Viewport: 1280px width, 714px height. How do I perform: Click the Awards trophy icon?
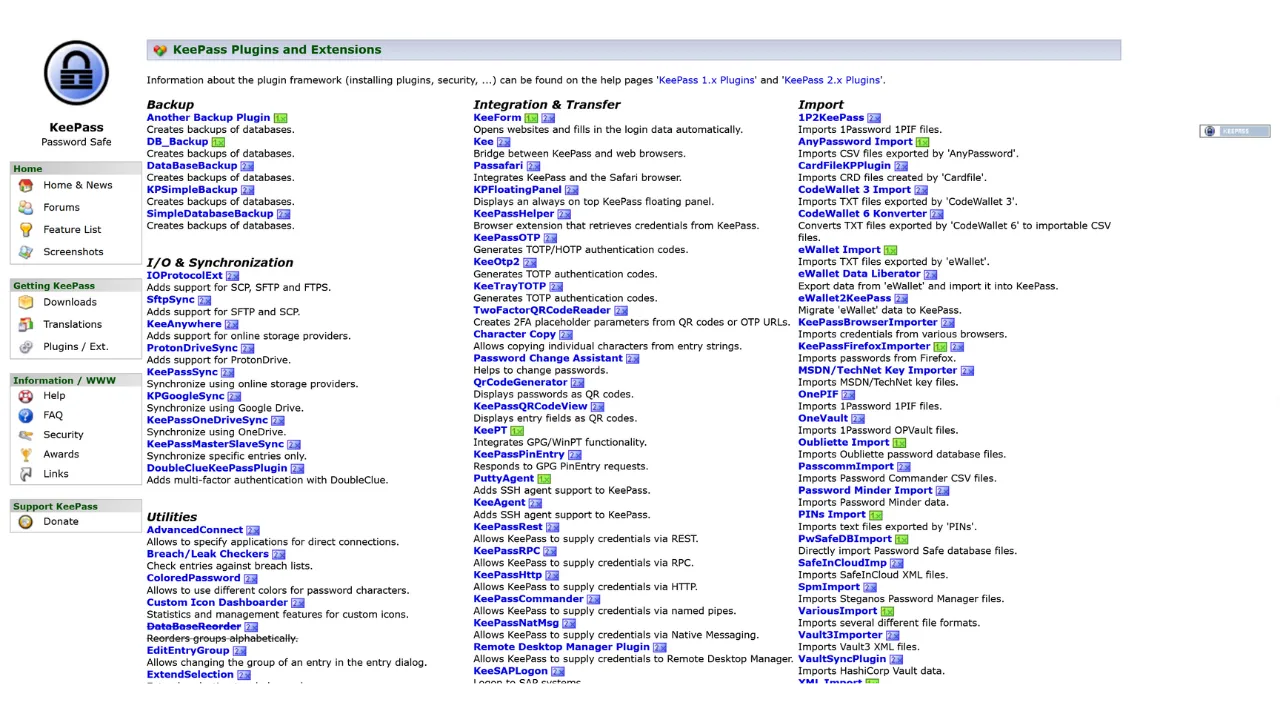[25, 454]
